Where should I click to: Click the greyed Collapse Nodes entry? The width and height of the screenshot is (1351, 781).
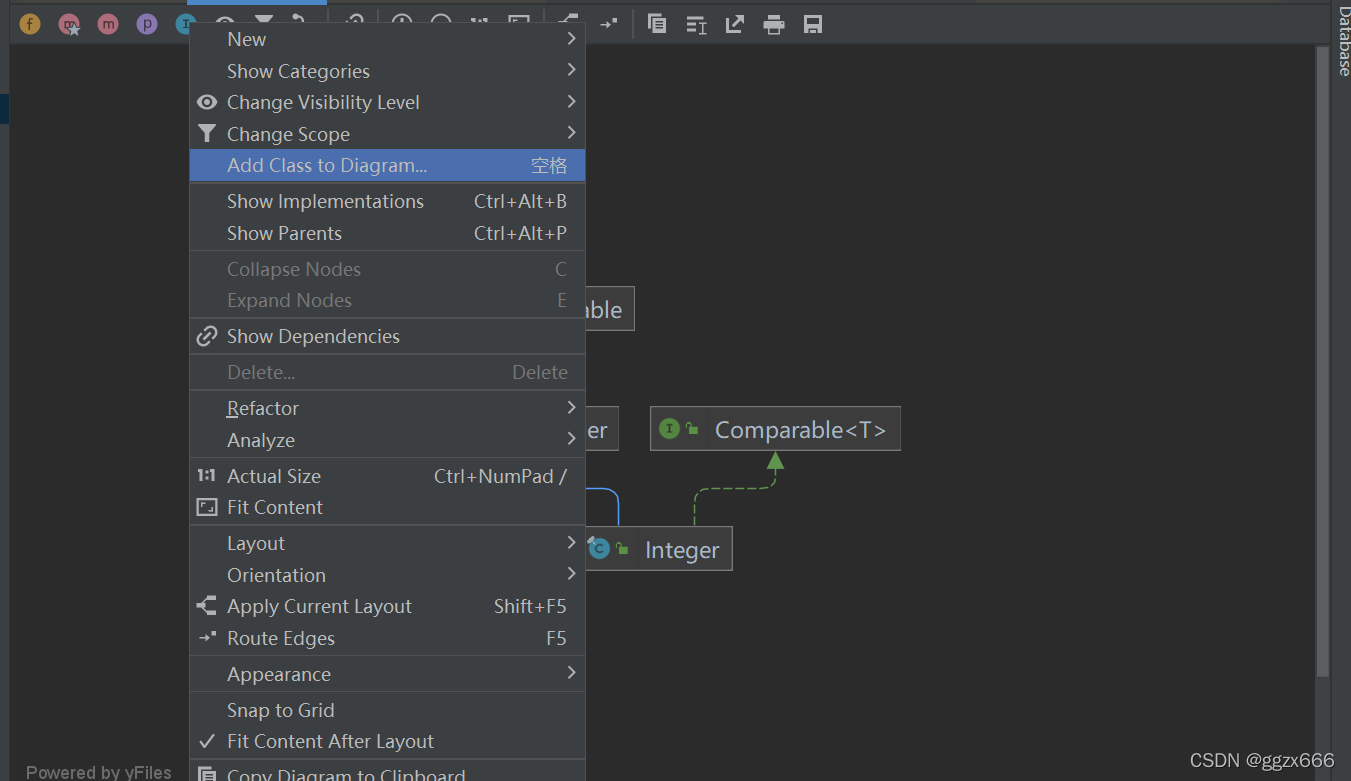(387, 269)
